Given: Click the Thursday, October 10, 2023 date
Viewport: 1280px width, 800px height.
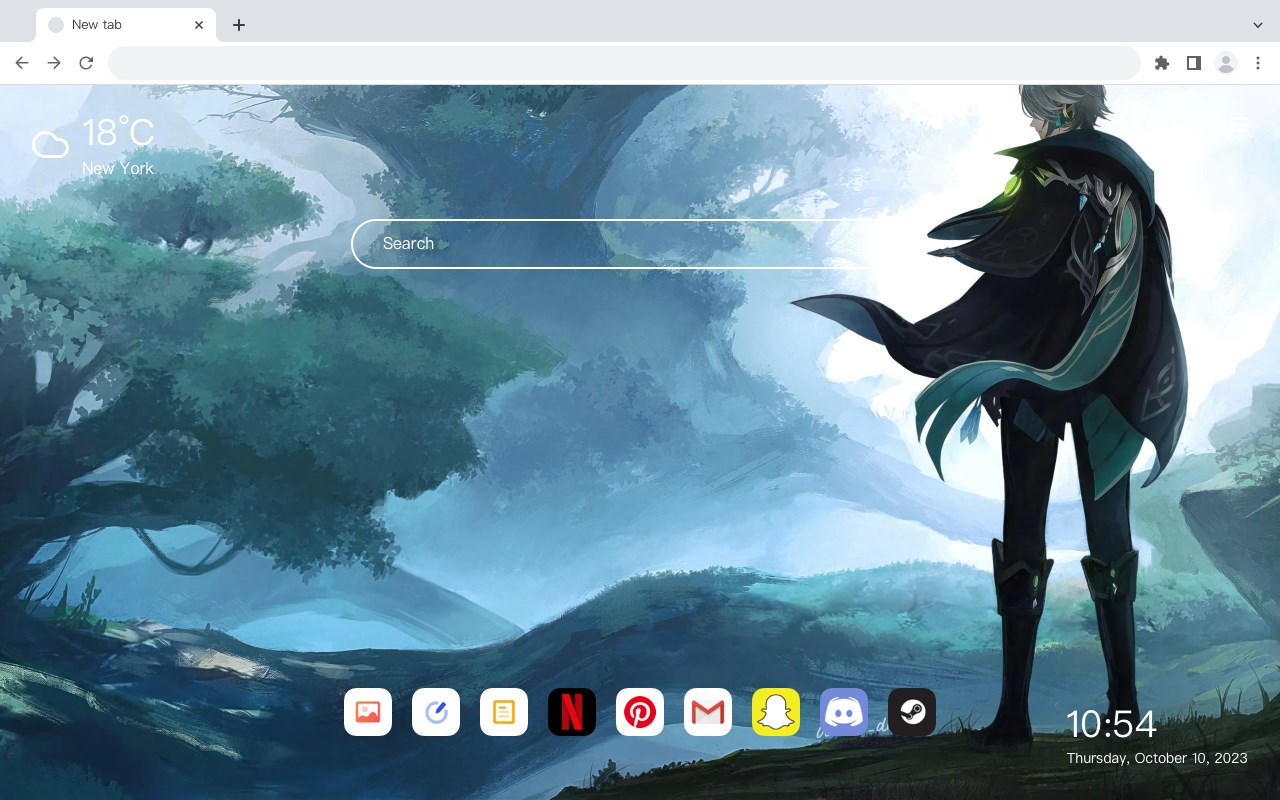Looking at the screenshot, I should [x=1157, y=758].
